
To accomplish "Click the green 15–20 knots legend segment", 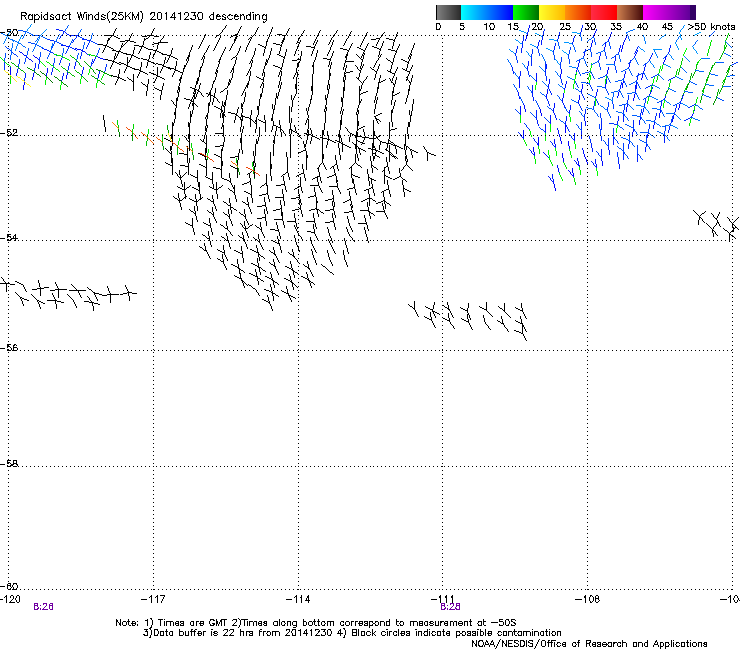I will click(526, 12).
